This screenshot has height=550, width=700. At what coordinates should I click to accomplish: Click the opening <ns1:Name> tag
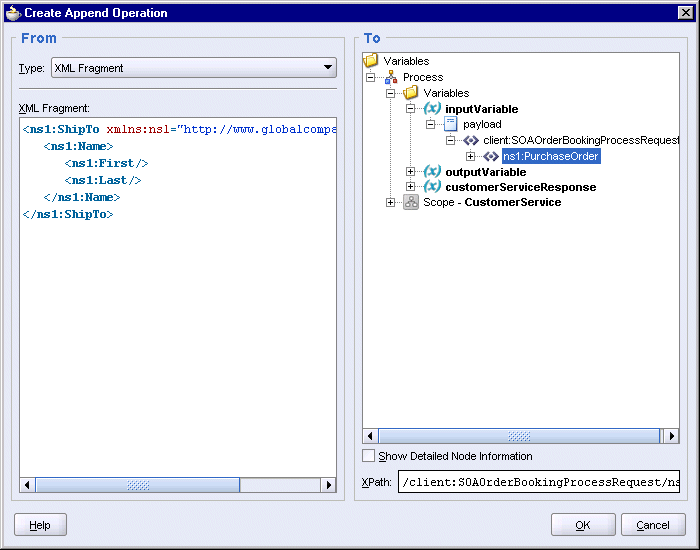click(79, 146)
